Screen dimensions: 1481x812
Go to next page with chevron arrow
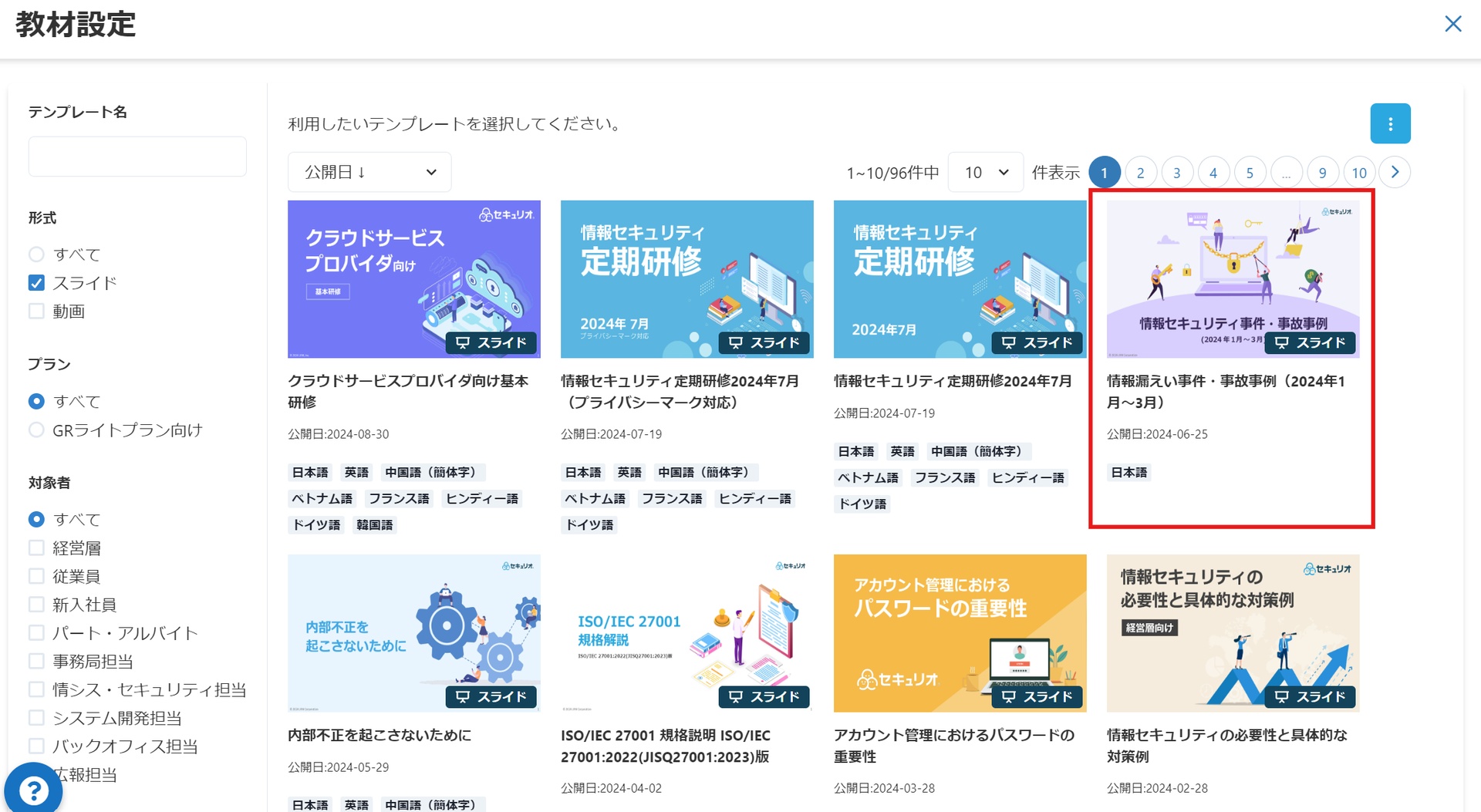coord(1395,172)
